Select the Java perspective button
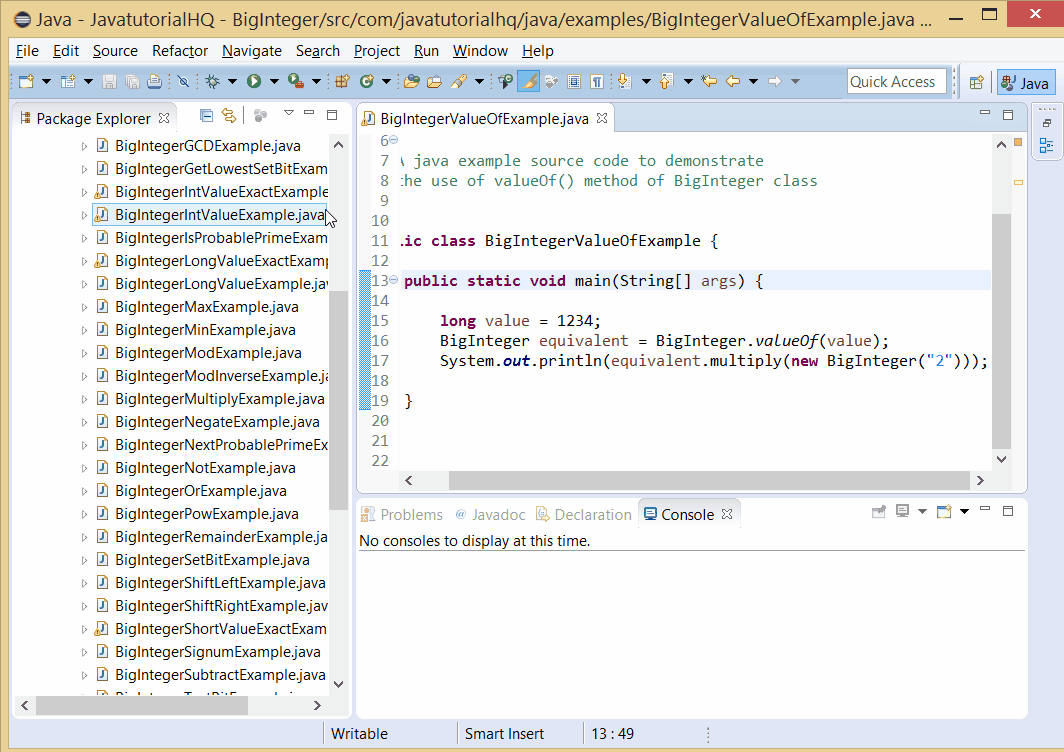The image size is (1064, 752). tap(1025, 82)
